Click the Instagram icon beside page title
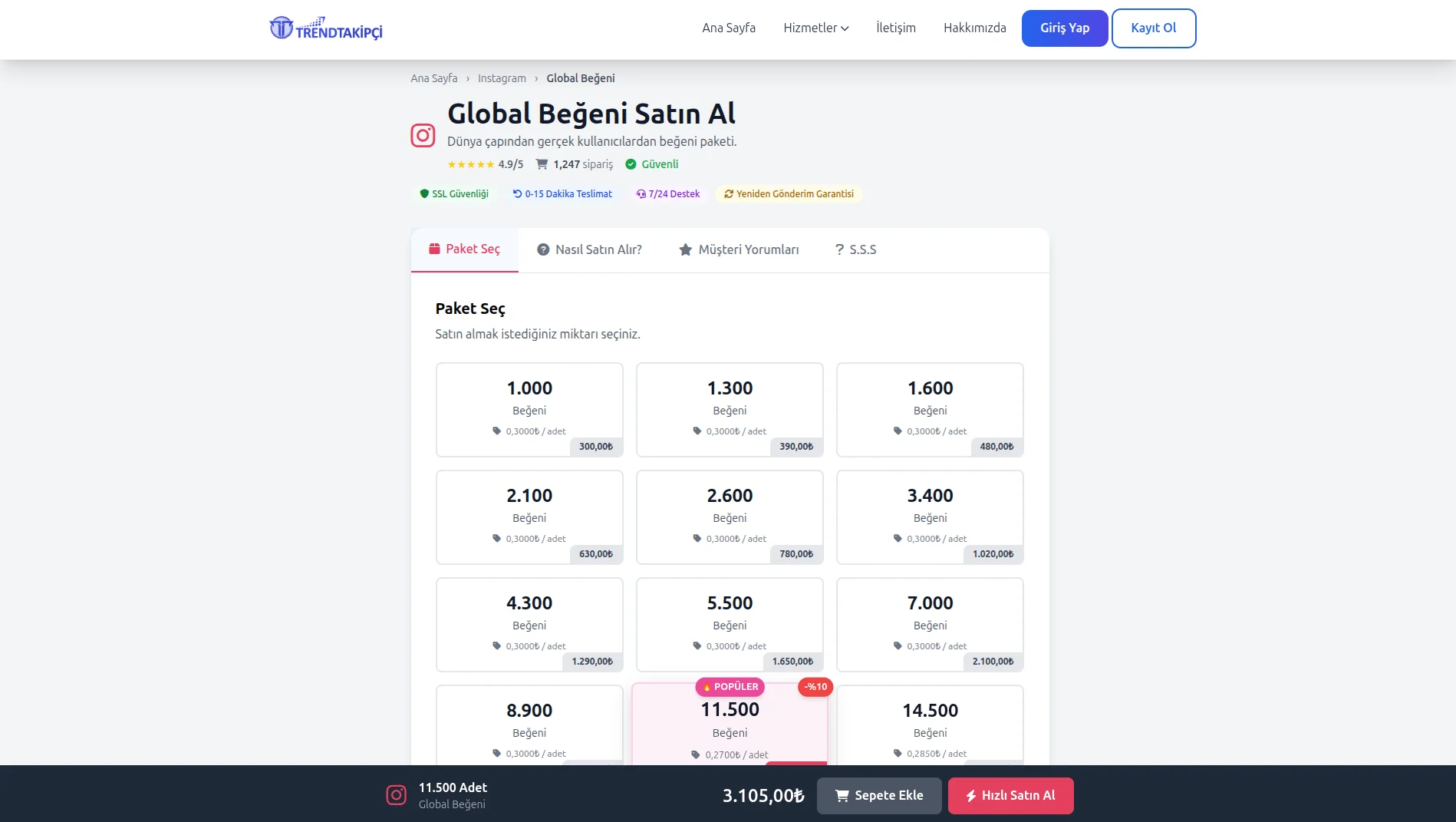The height and width of the screenshot is (822, 1456). click(423, 135)
